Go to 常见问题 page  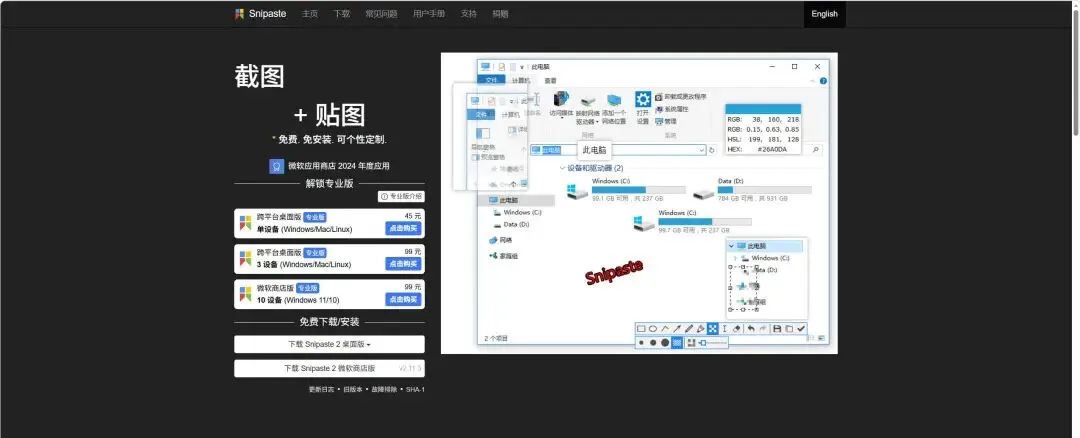coord(382,14)
